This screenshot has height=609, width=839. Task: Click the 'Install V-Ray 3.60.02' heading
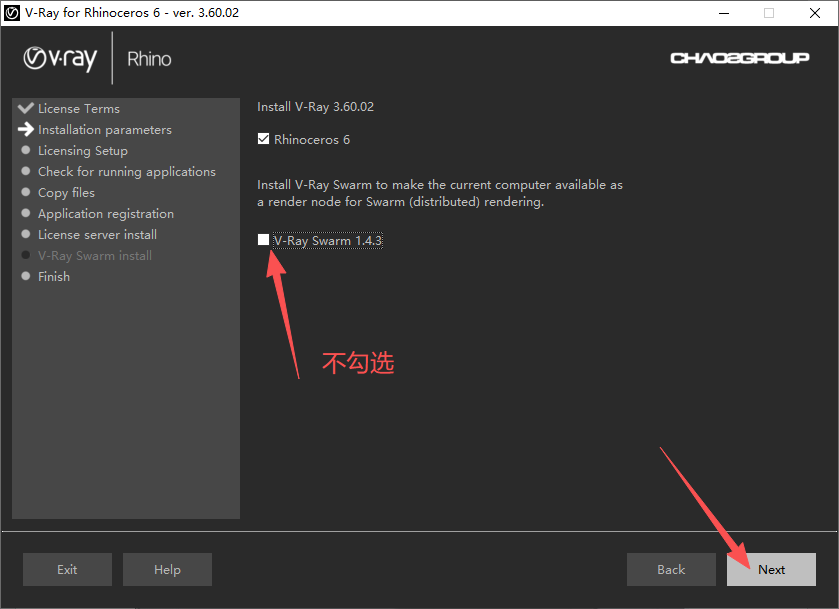tap(315, 106)
